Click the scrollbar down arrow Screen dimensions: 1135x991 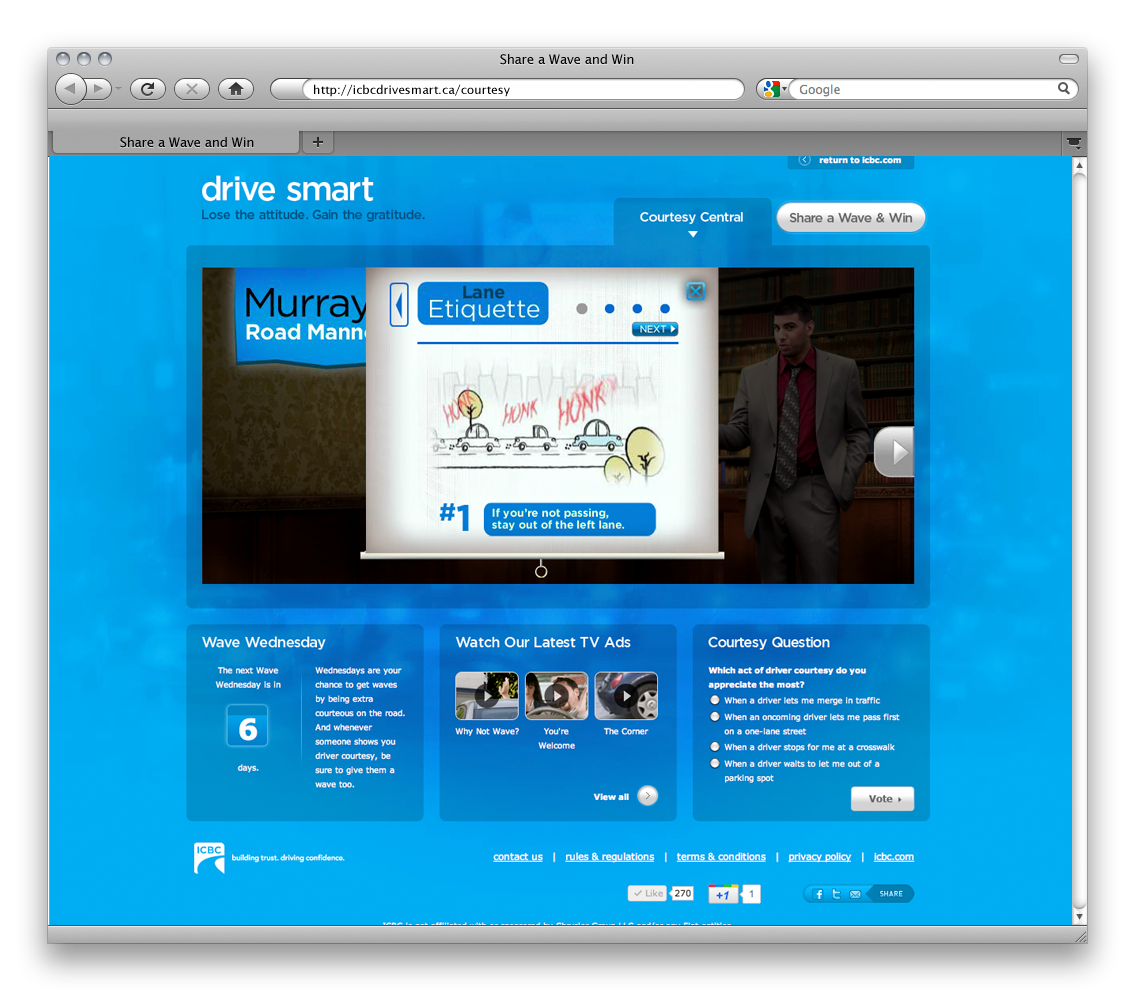(x=1079, y=916)
